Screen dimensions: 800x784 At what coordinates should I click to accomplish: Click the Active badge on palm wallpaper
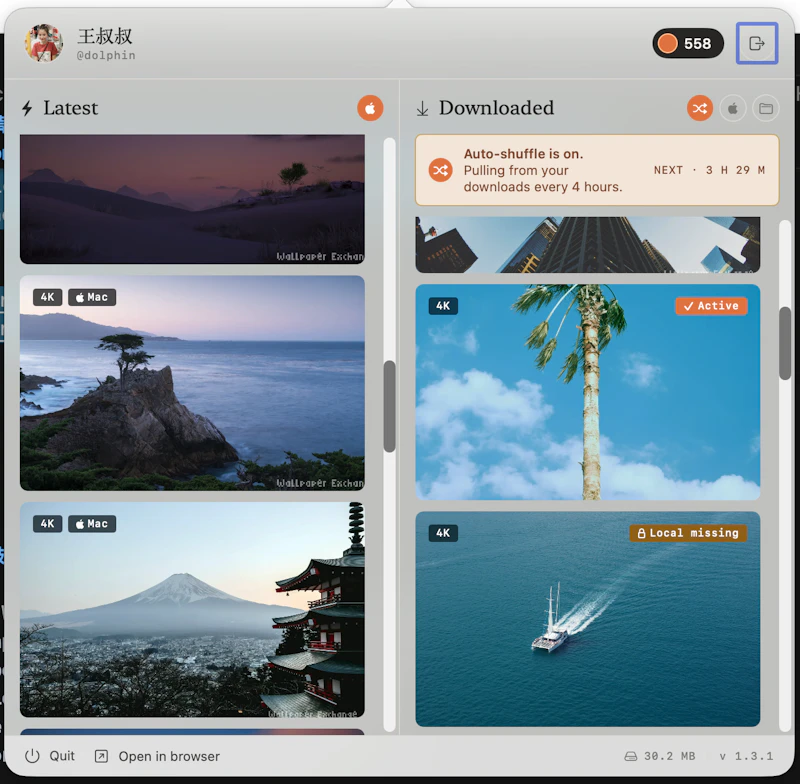(711, 306)
